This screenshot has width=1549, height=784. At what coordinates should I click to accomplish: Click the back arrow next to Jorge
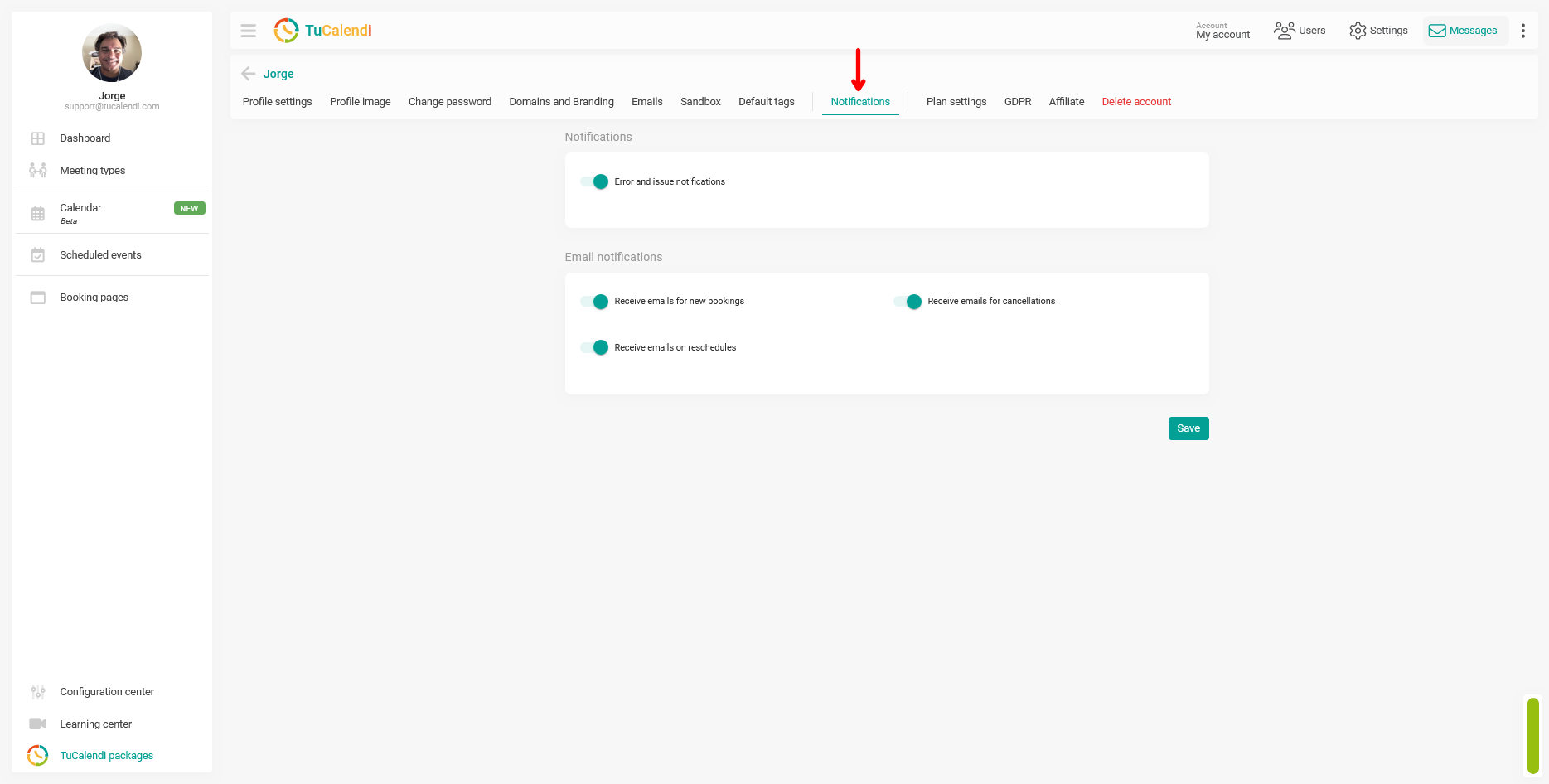point(248,74)
